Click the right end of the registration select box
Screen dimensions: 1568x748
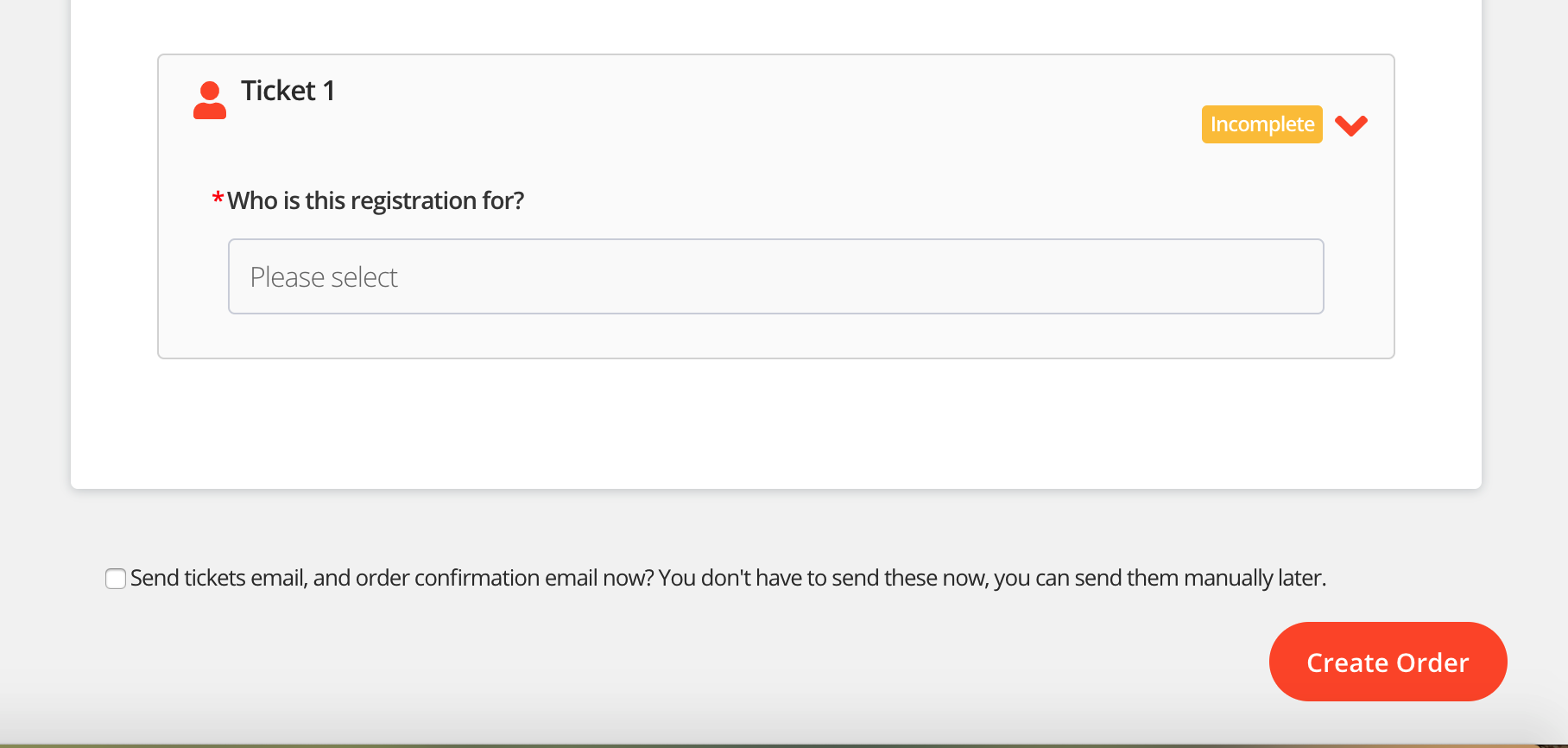coord(1295,276)
